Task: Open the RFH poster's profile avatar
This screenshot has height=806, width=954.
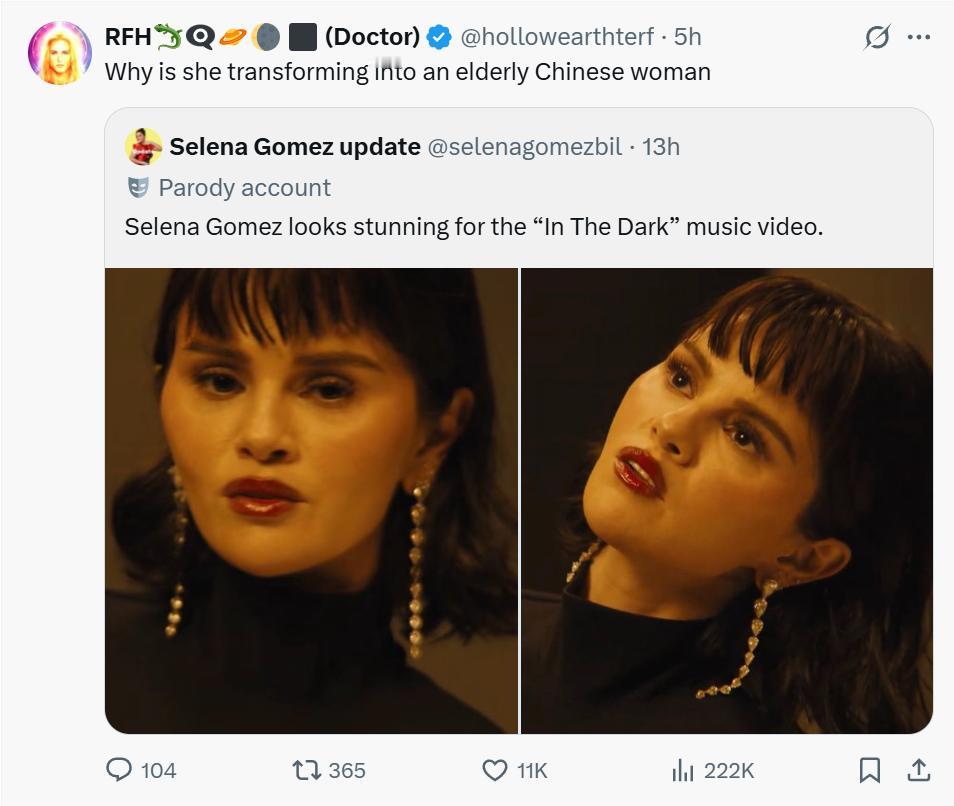Action: 60,52
